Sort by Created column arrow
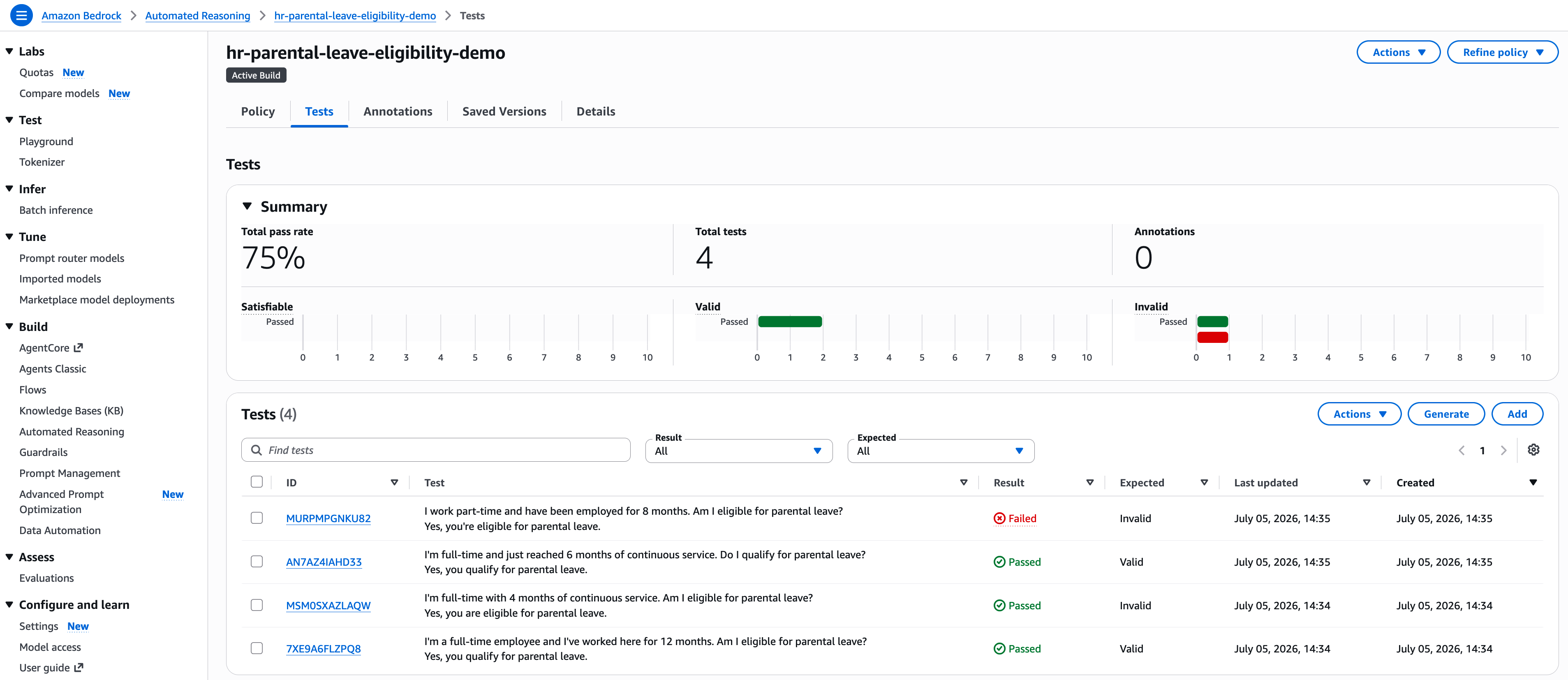The width and height of the screenshot is (1568, 680). pyautogui.click(x=1533, y=483)
